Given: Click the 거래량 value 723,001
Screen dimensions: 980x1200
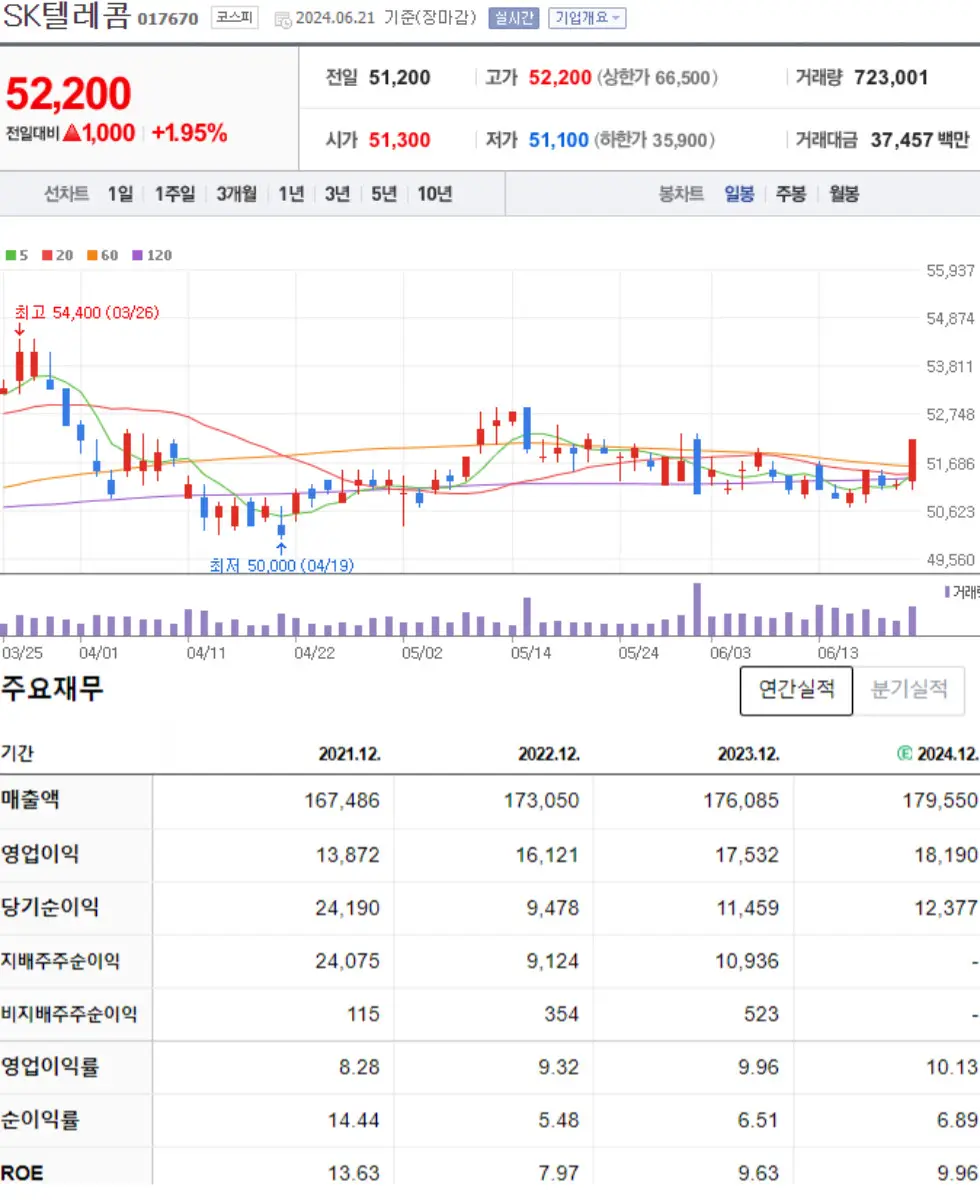Looking at the screenshot, I should 892,77.
